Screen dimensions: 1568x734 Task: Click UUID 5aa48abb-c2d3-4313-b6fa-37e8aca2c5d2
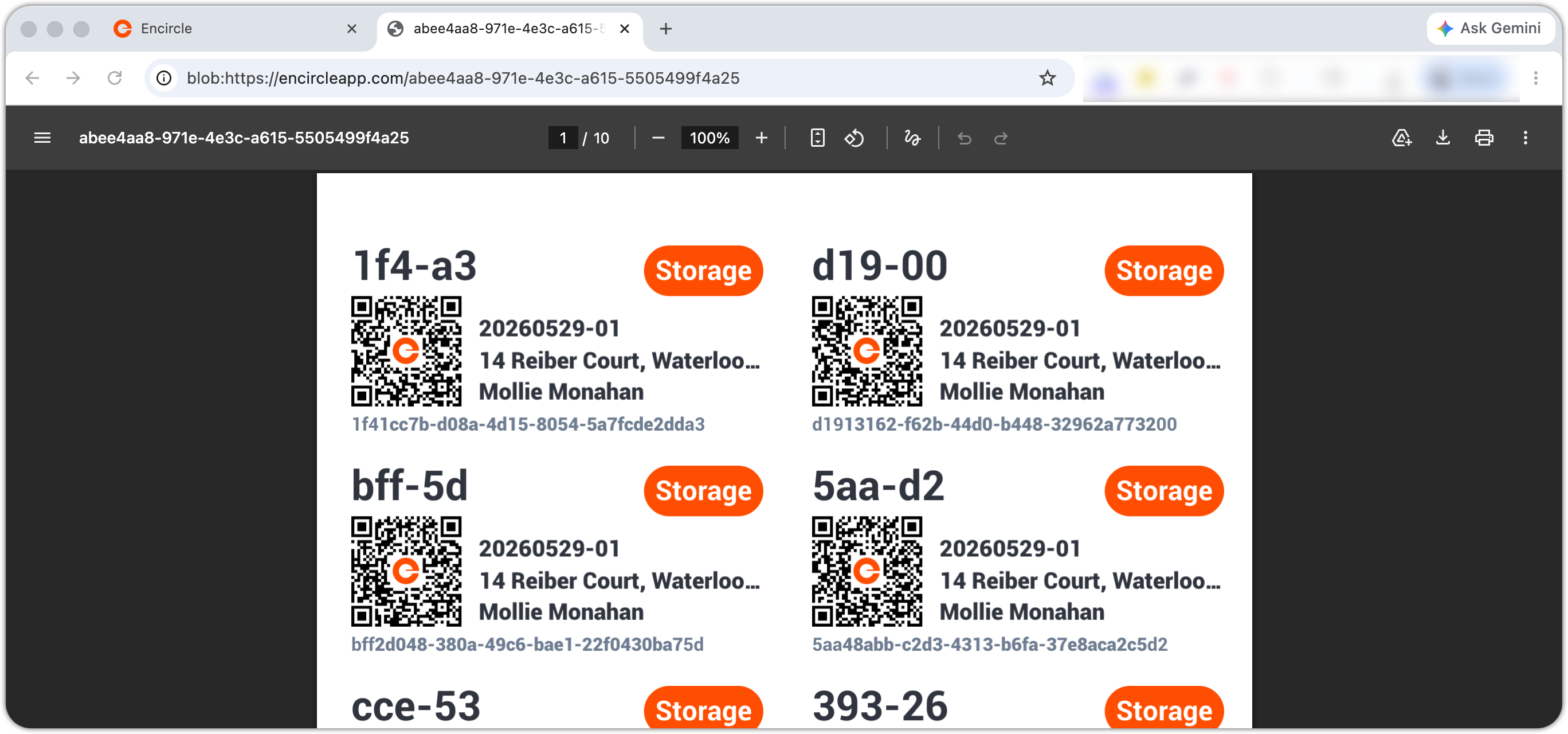click(x=990, y=645)
